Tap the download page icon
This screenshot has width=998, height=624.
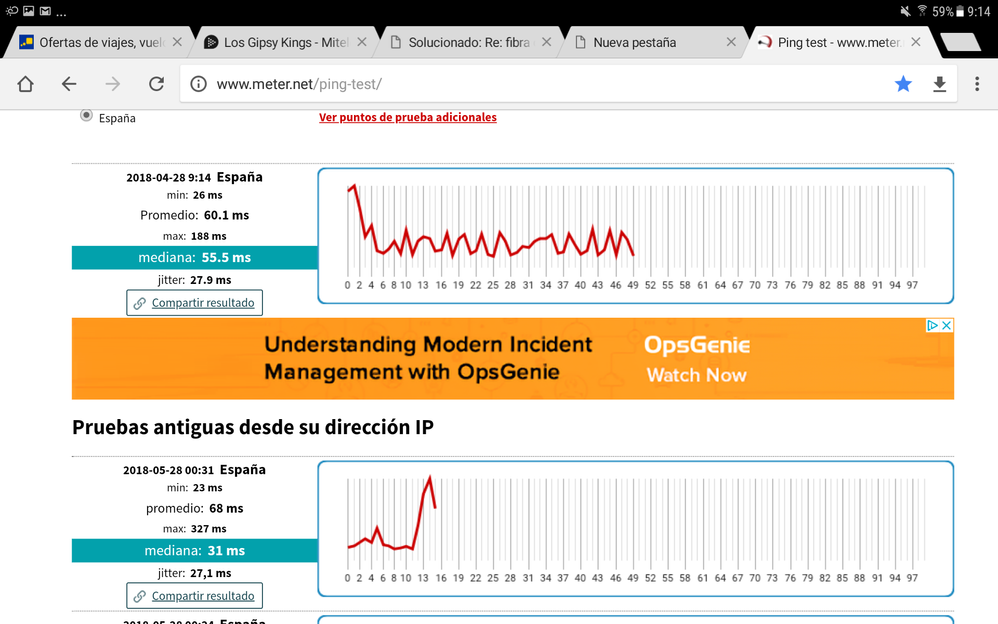(939, 84)
